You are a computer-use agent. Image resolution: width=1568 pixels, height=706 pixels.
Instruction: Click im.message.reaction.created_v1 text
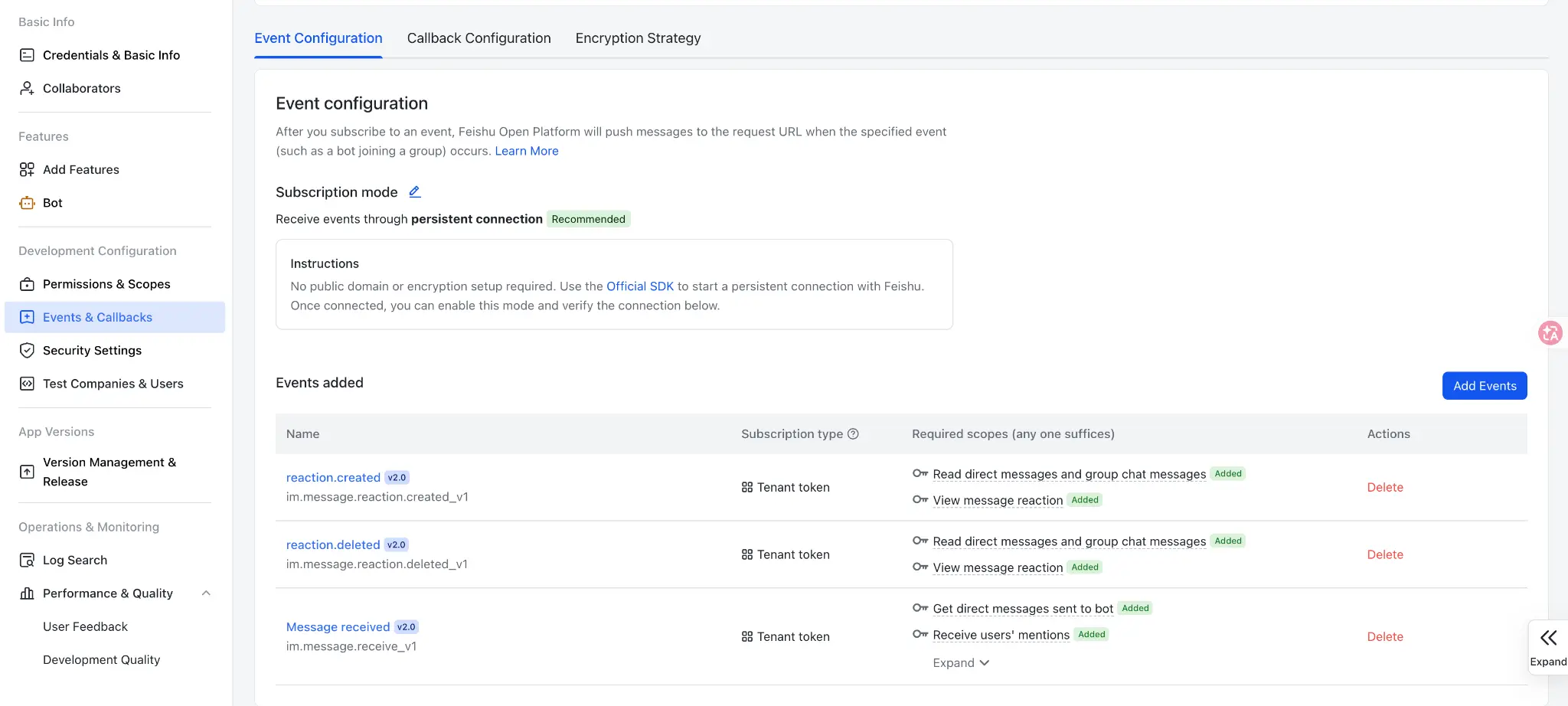pos(377,497)
